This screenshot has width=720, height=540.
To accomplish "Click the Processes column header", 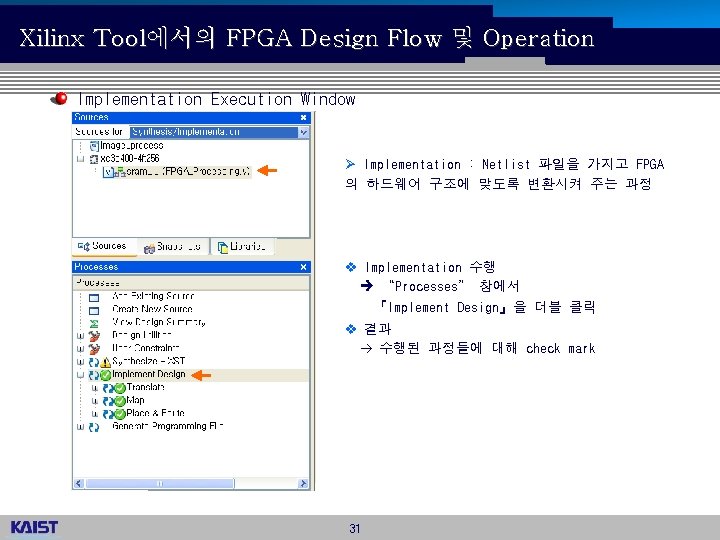I will [x=191, y=282].
